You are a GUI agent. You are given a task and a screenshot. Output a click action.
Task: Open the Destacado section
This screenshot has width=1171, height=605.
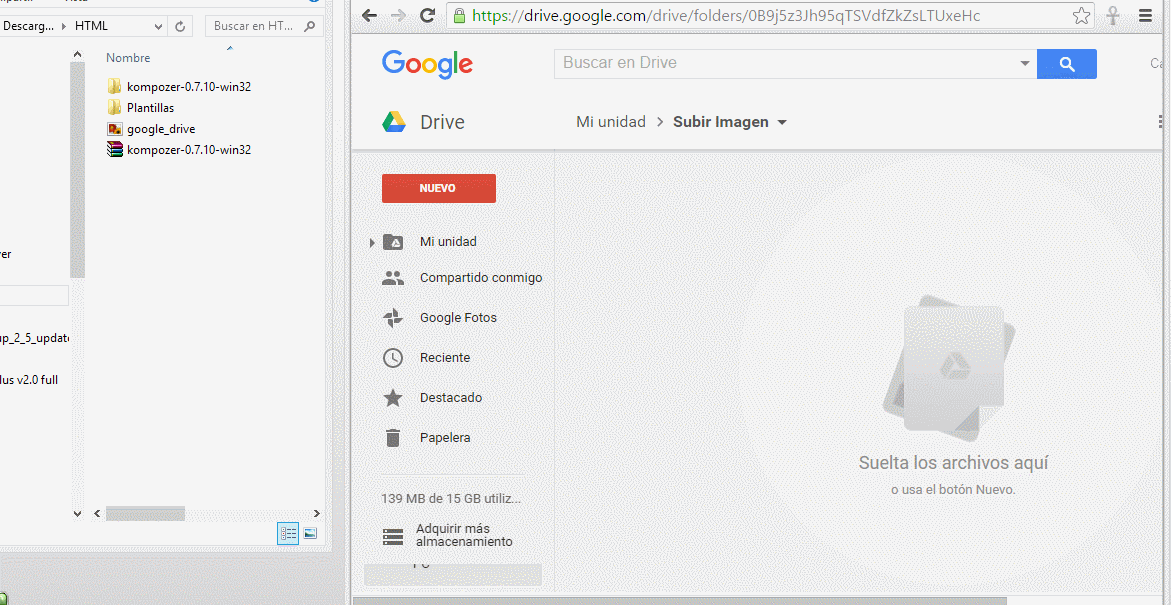click(x=451, y=397)
